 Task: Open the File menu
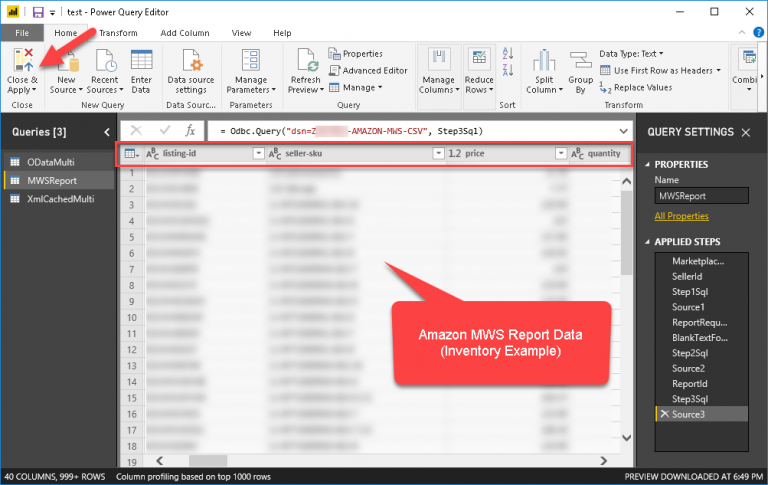(22, 33)
